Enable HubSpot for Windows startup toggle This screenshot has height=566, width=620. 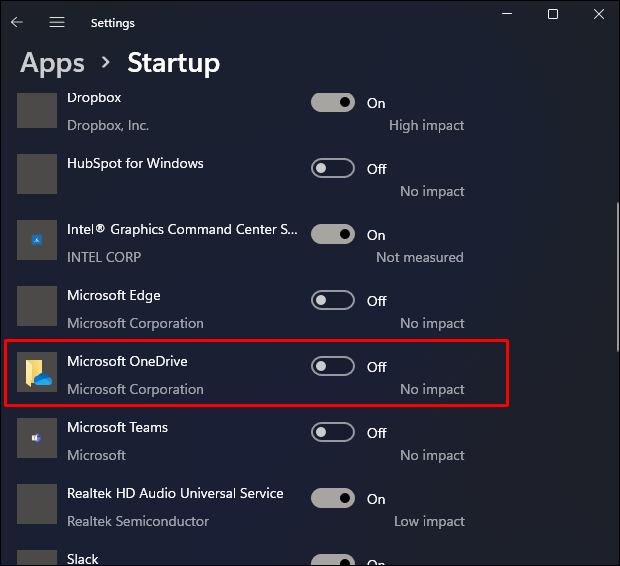(x=333, y=168)
